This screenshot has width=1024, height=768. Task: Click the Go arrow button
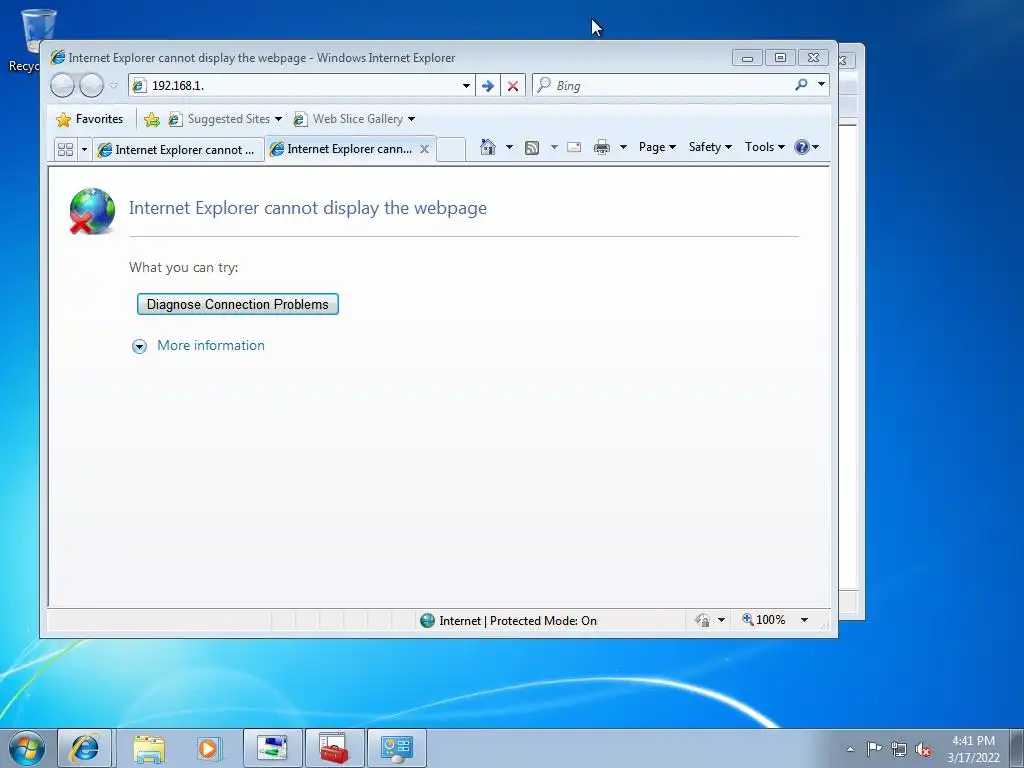point(488,86)
